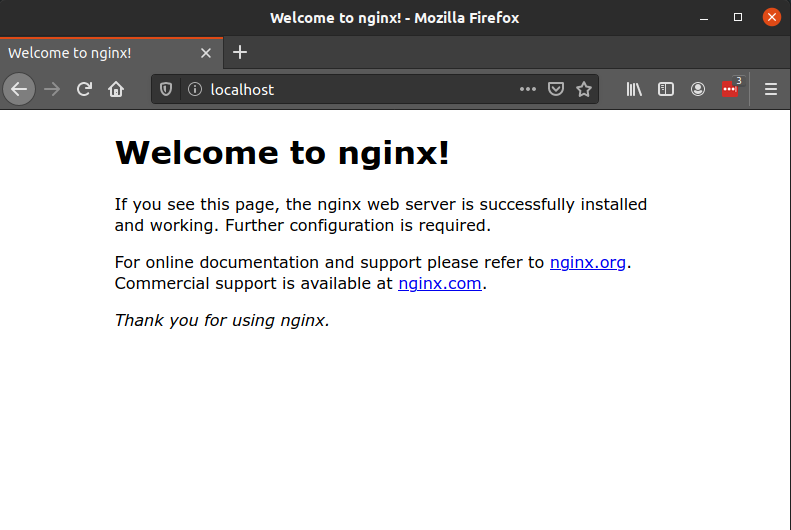Click the forward navigation arrow
791x530 pixels.
tap(52, 89)
